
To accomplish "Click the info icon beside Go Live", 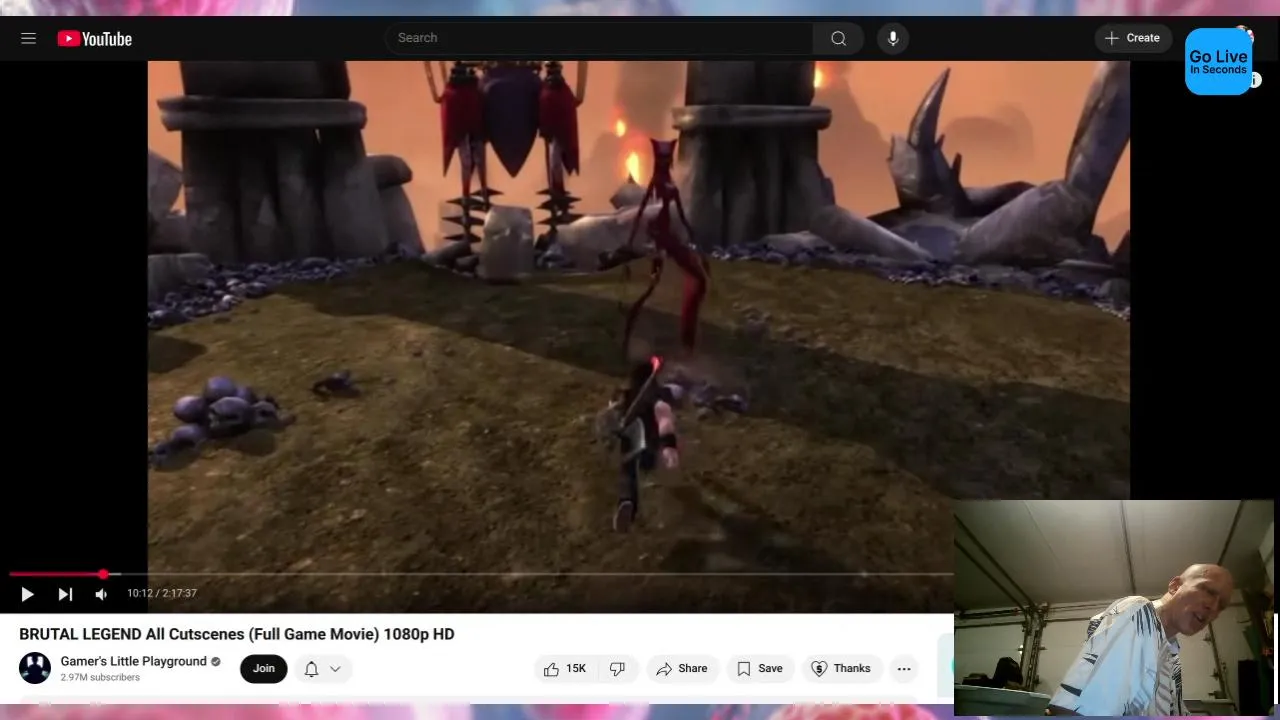I will coord(1255,80).
